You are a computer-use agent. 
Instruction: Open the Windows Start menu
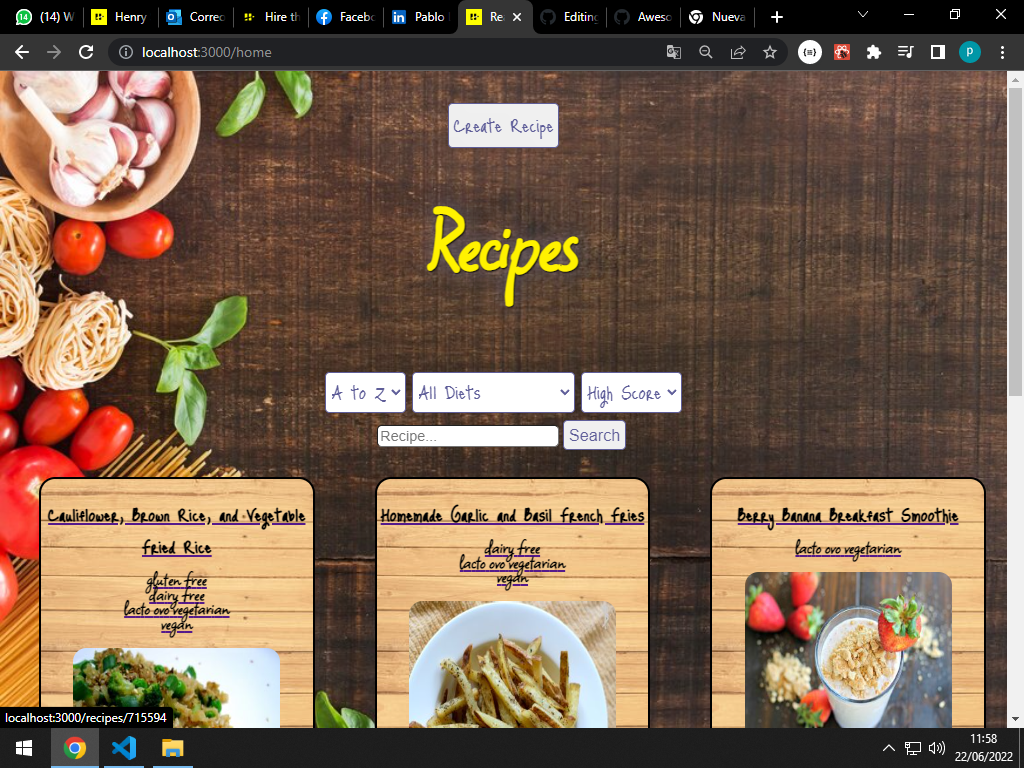[x=24, y=748]
